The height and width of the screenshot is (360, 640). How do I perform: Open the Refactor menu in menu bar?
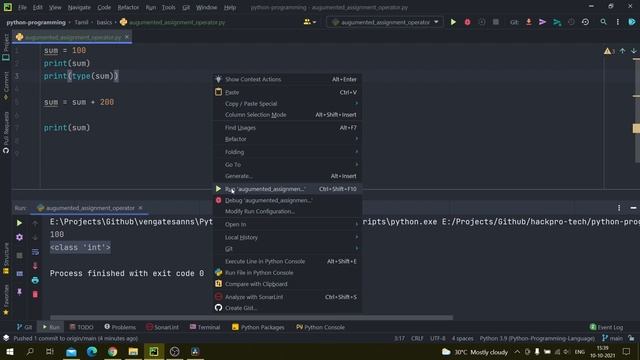(128, 7)
